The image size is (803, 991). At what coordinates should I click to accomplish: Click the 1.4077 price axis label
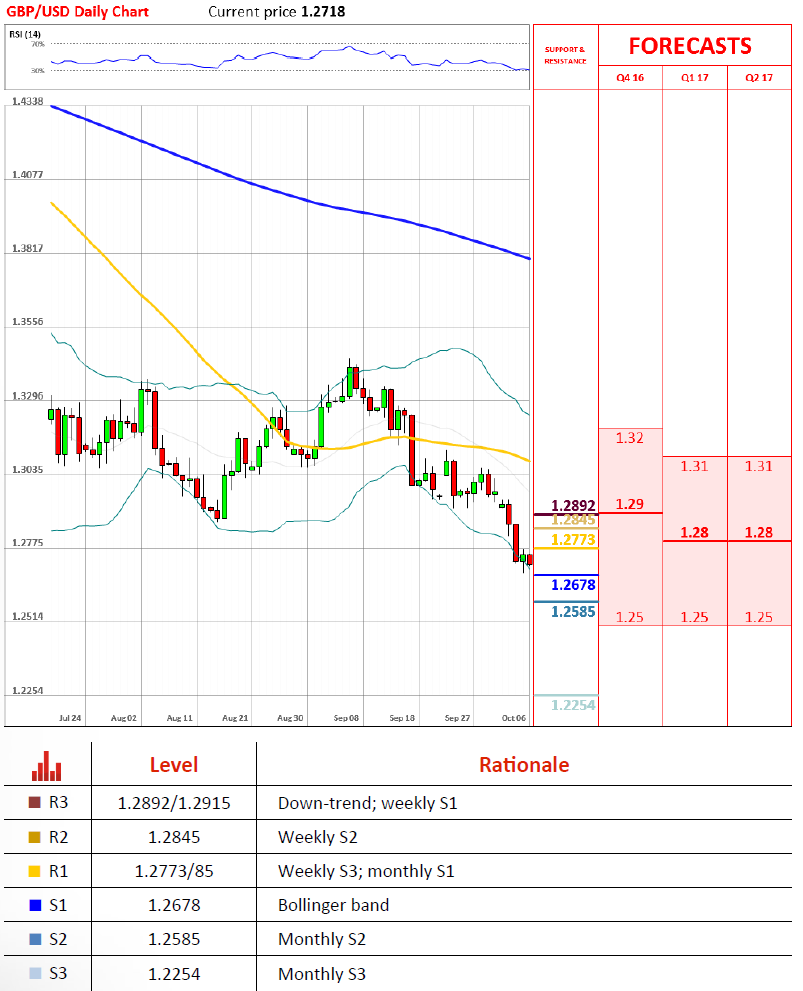click(x=28, y=174)
